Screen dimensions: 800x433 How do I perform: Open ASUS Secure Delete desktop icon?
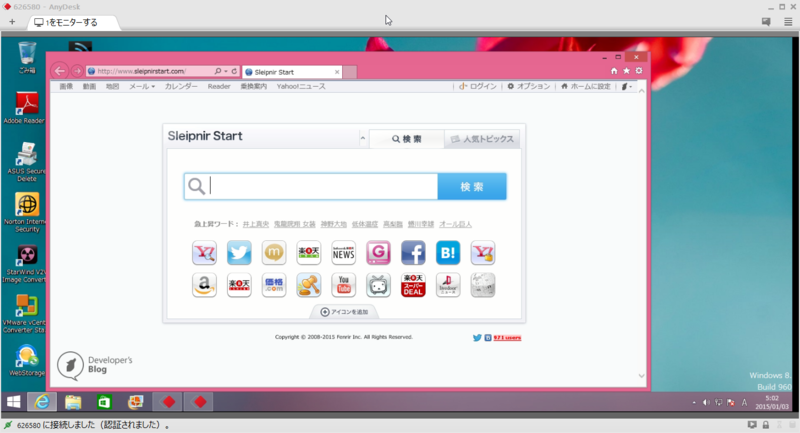(x=26, y=162)
